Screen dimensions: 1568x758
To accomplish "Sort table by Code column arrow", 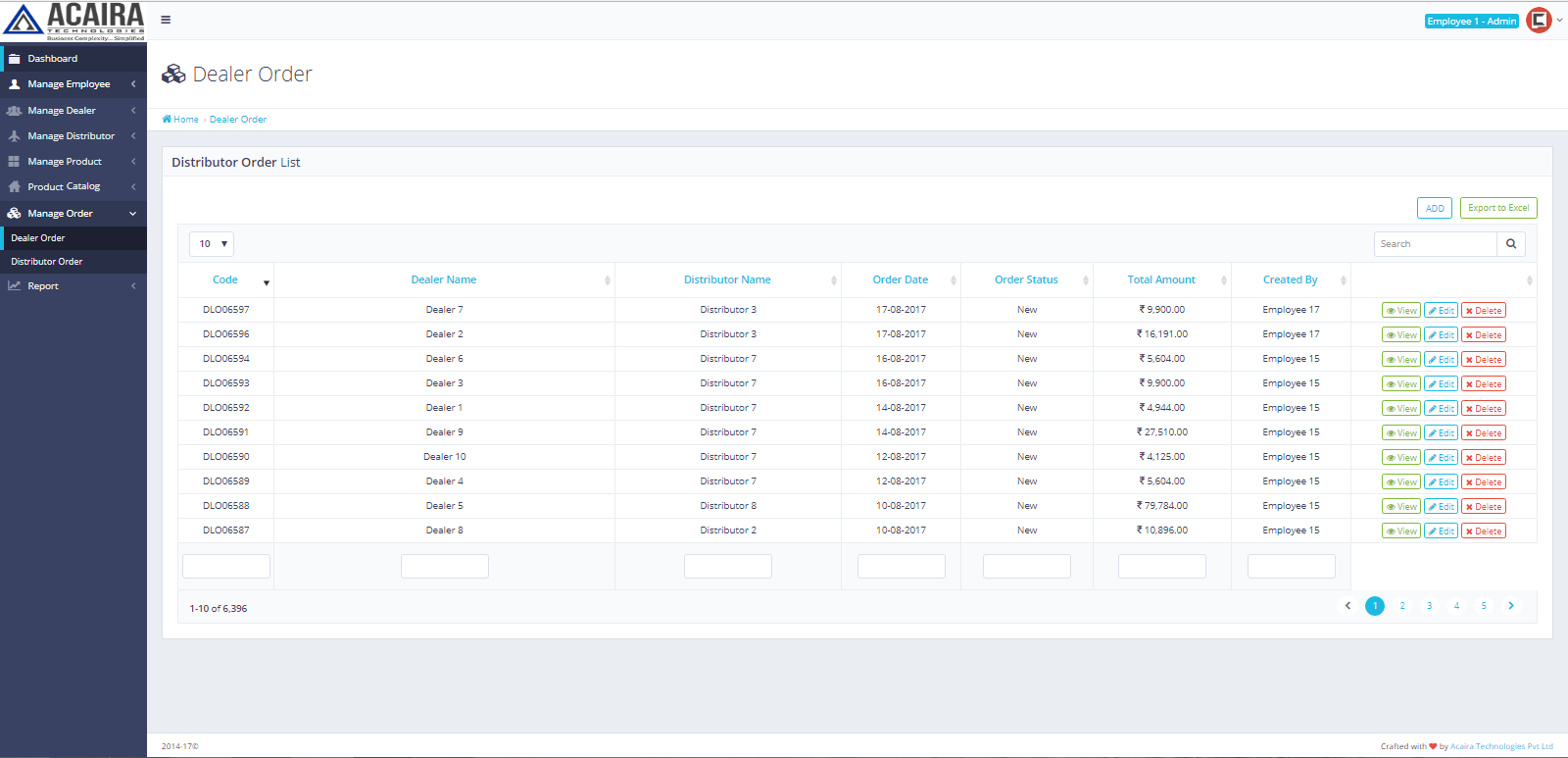I will [266, 282].
